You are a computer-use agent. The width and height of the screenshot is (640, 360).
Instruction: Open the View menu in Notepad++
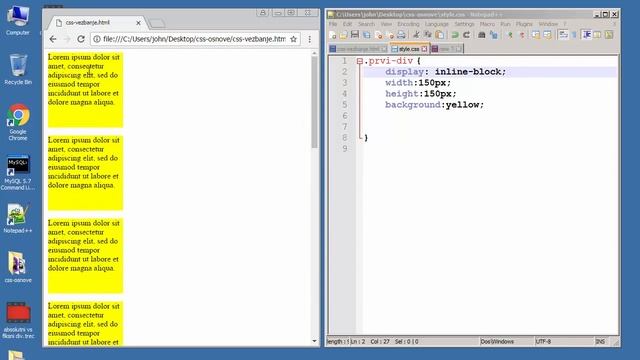pyautogui.click(x=386, y=24)
